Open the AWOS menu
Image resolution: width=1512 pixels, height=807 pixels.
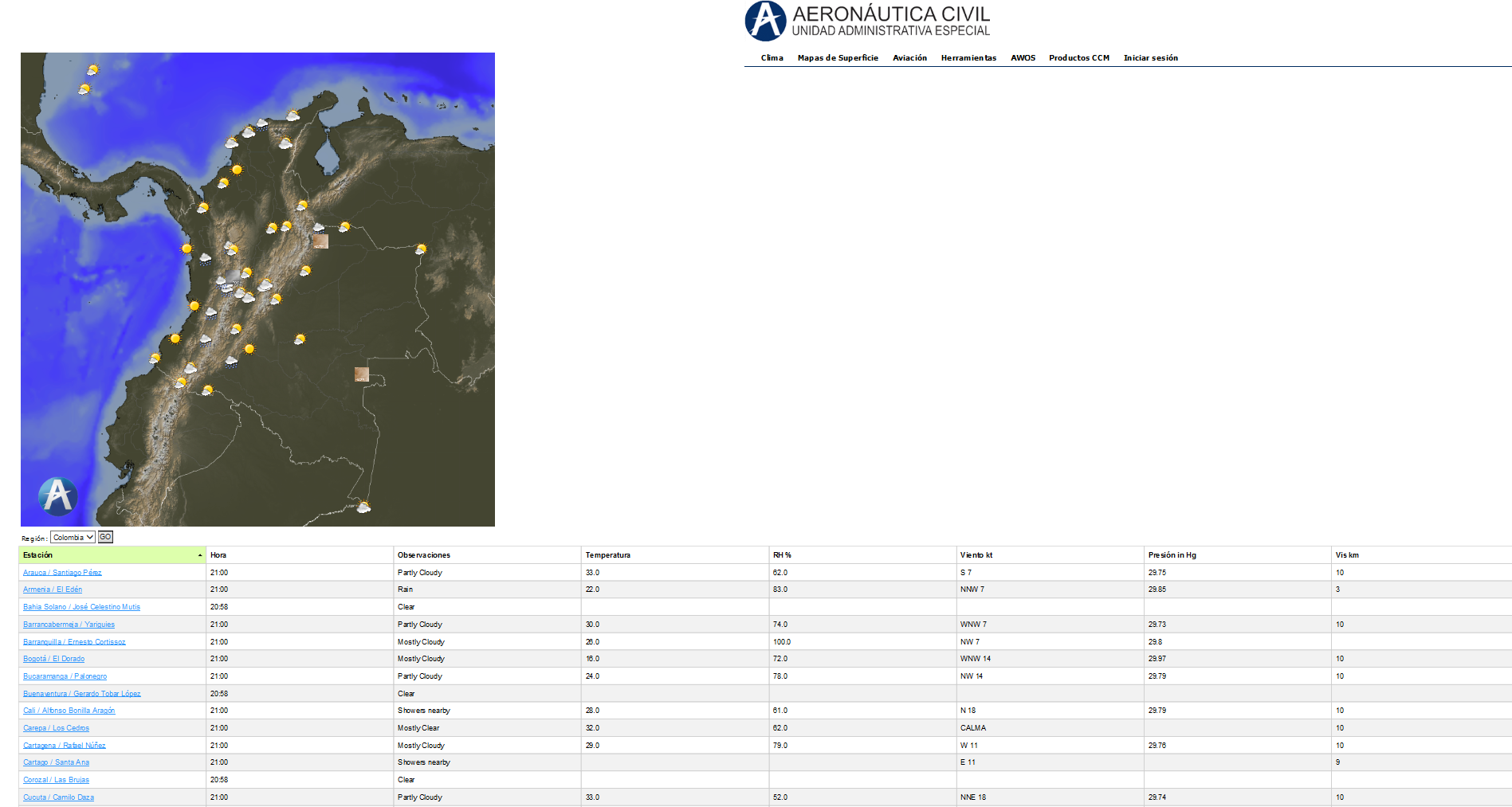[1023, 58]
